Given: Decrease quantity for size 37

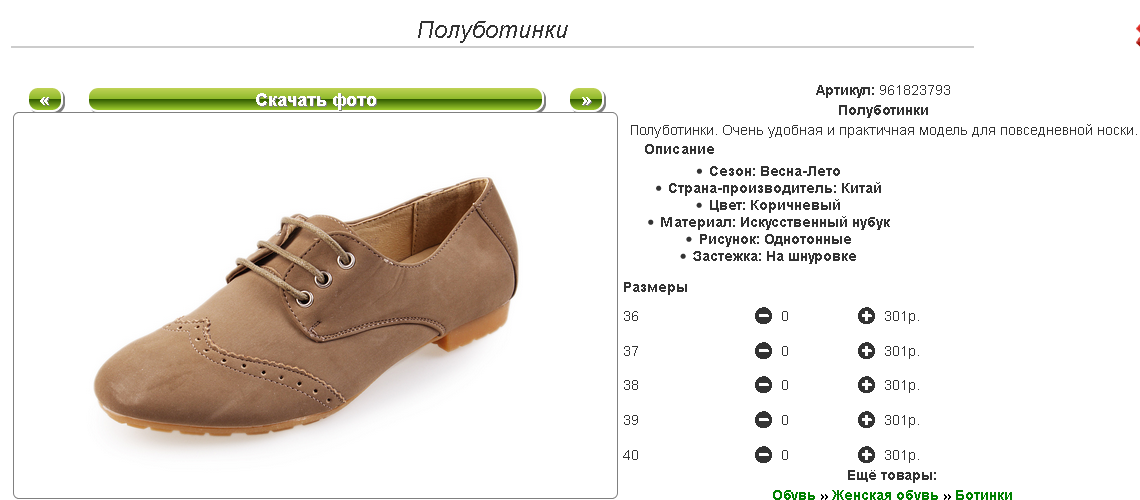Looking at the screenshot, I should (763, 351).
